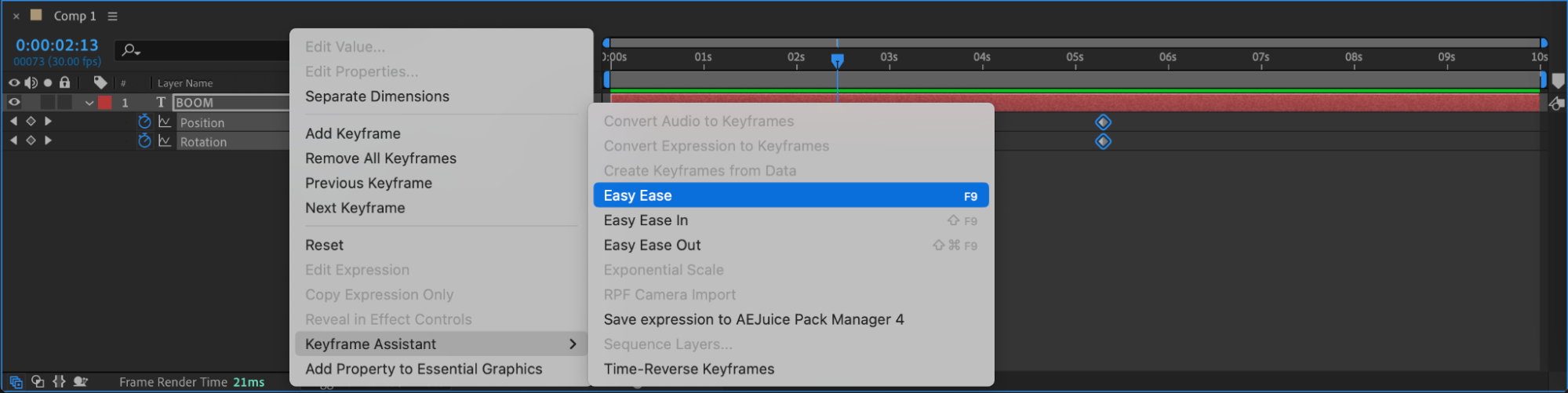
Task: Toggle the In/Out/Duration braces icon
Action: coord(59,382)
